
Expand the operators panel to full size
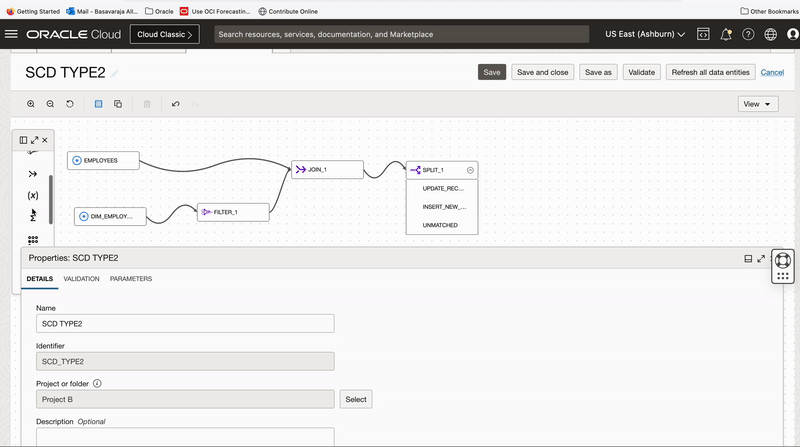coord(34,140)
